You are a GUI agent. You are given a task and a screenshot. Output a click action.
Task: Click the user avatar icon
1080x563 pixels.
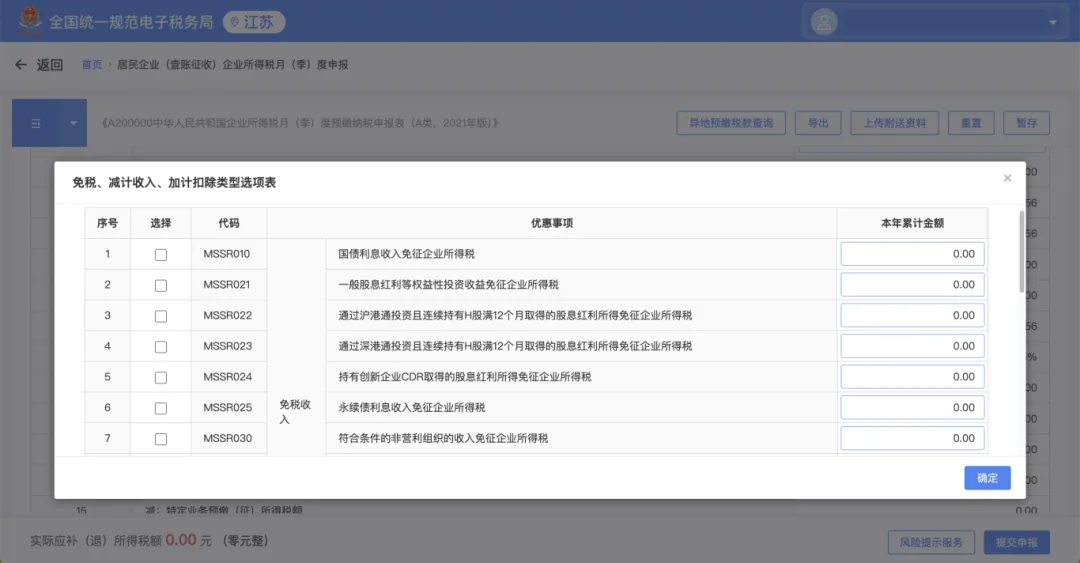824,21
